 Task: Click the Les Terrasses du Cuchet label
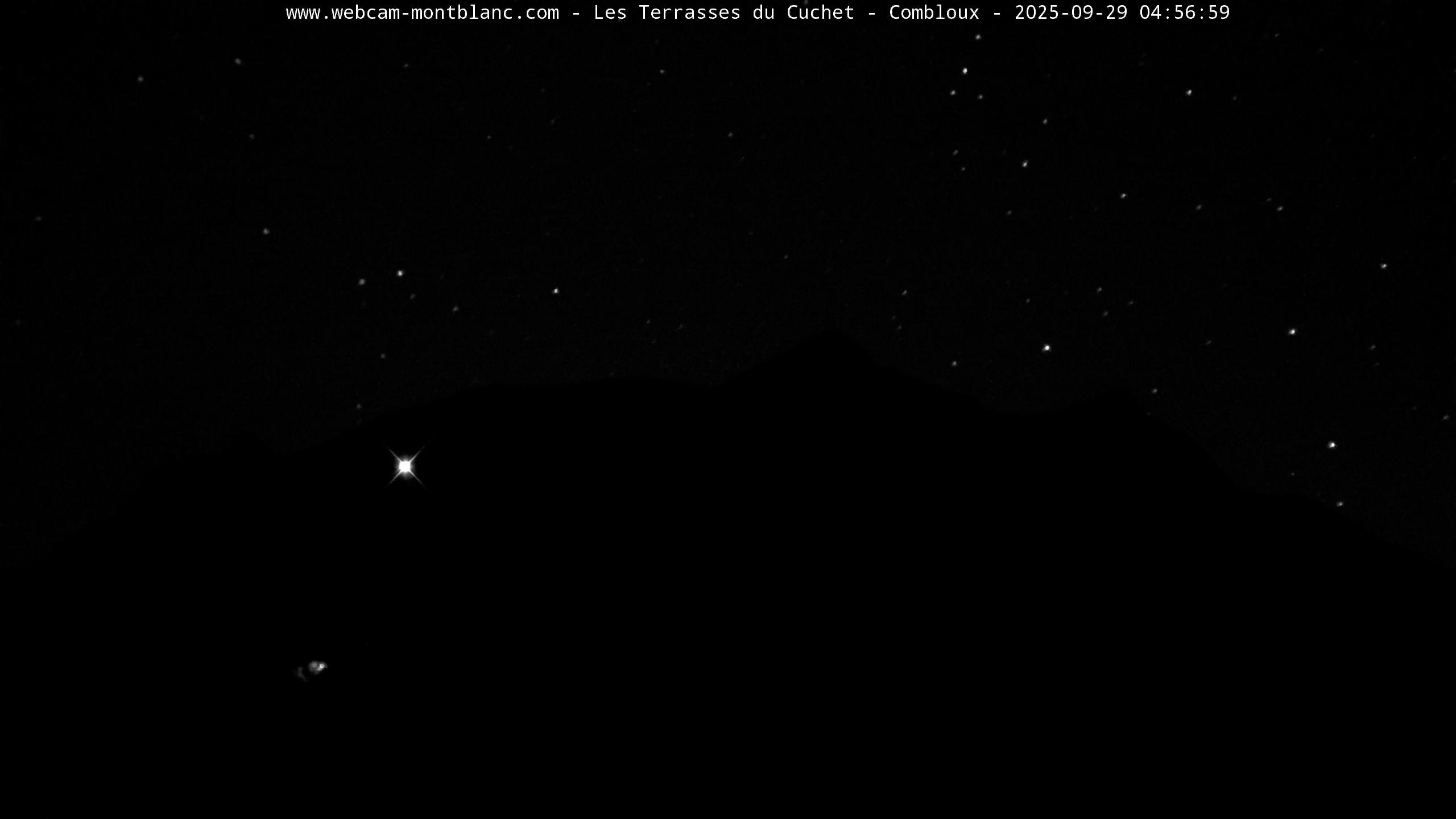(723, 13)
